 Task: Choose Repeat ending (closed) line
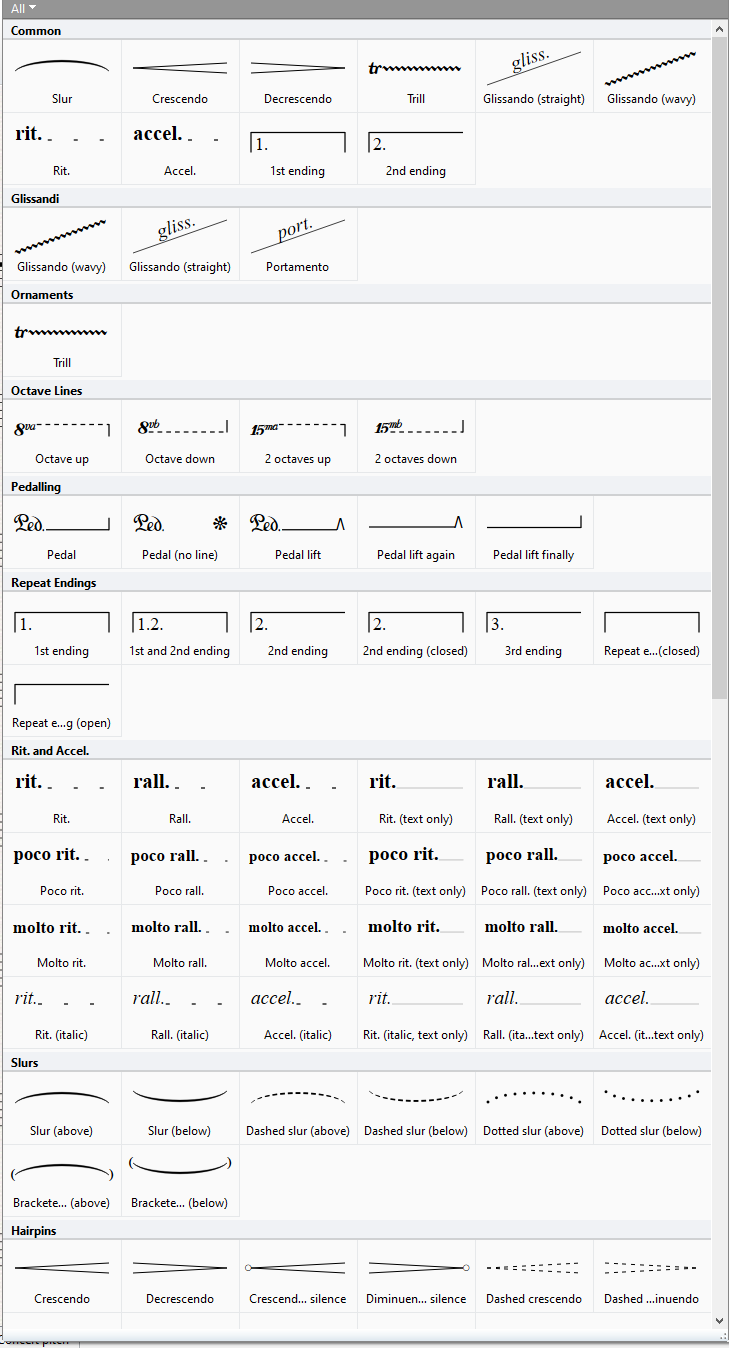point(652,628)
